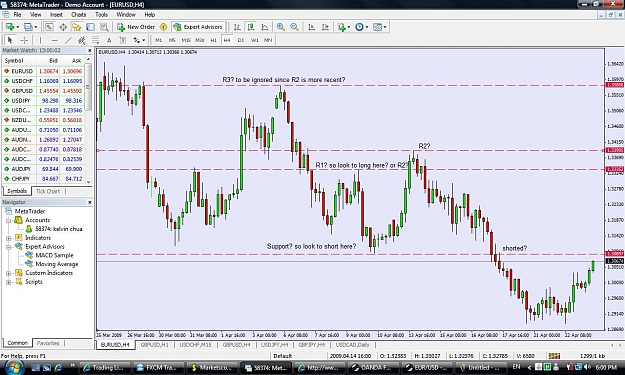Open the Insert menu
Screen dimensions: 625x375
pos(56,14)
